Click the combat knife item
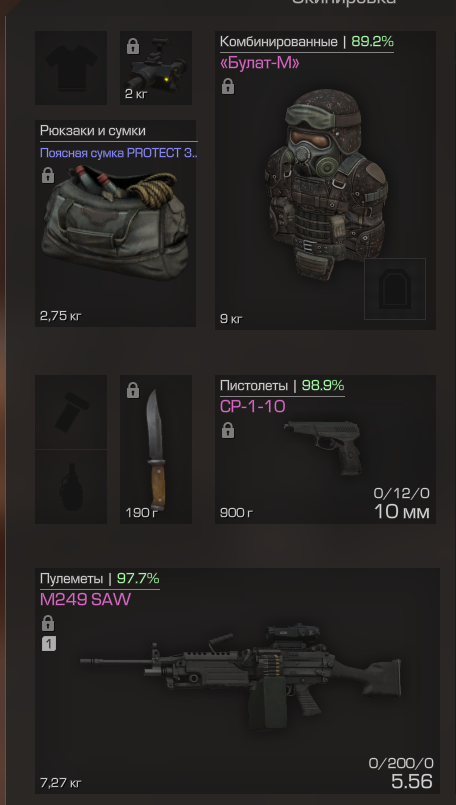Viewport: 456px width, 805px height. pyautogui.click(x=156, y=449)
